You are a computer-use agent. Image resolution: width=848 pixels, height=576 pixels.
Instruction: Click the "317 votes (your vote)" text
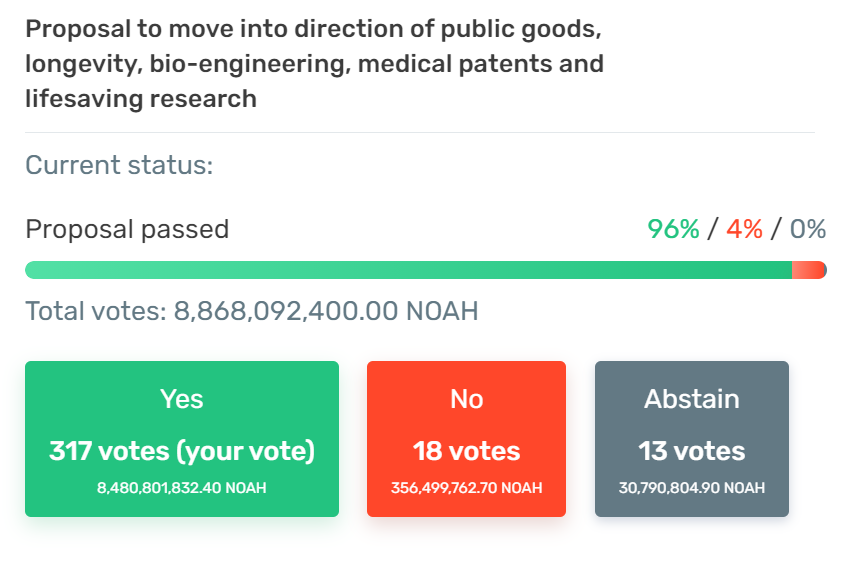click(x=181, y=451)
